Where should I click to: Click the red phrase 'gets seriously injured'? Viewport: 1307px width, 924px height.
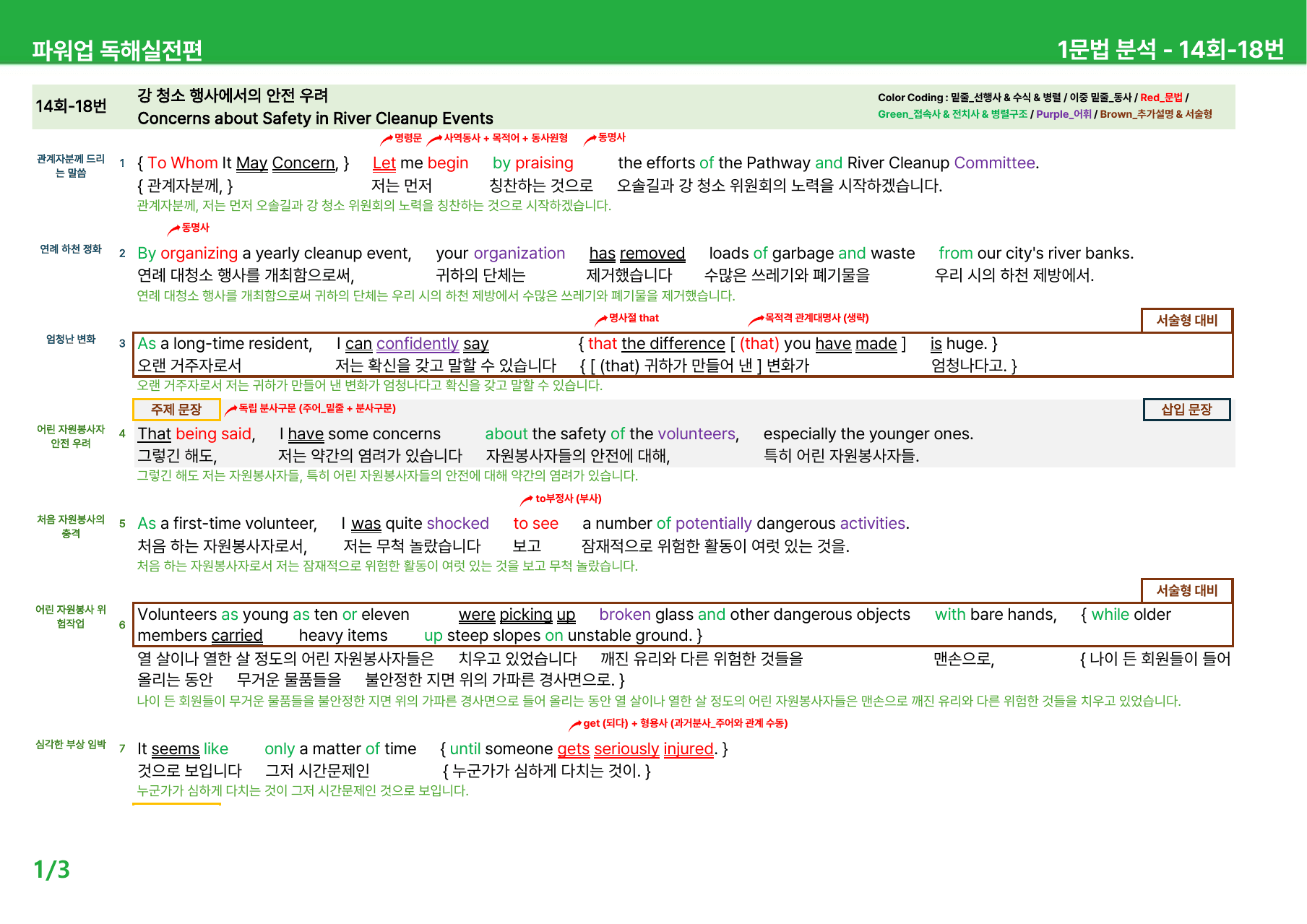(635, 749)
